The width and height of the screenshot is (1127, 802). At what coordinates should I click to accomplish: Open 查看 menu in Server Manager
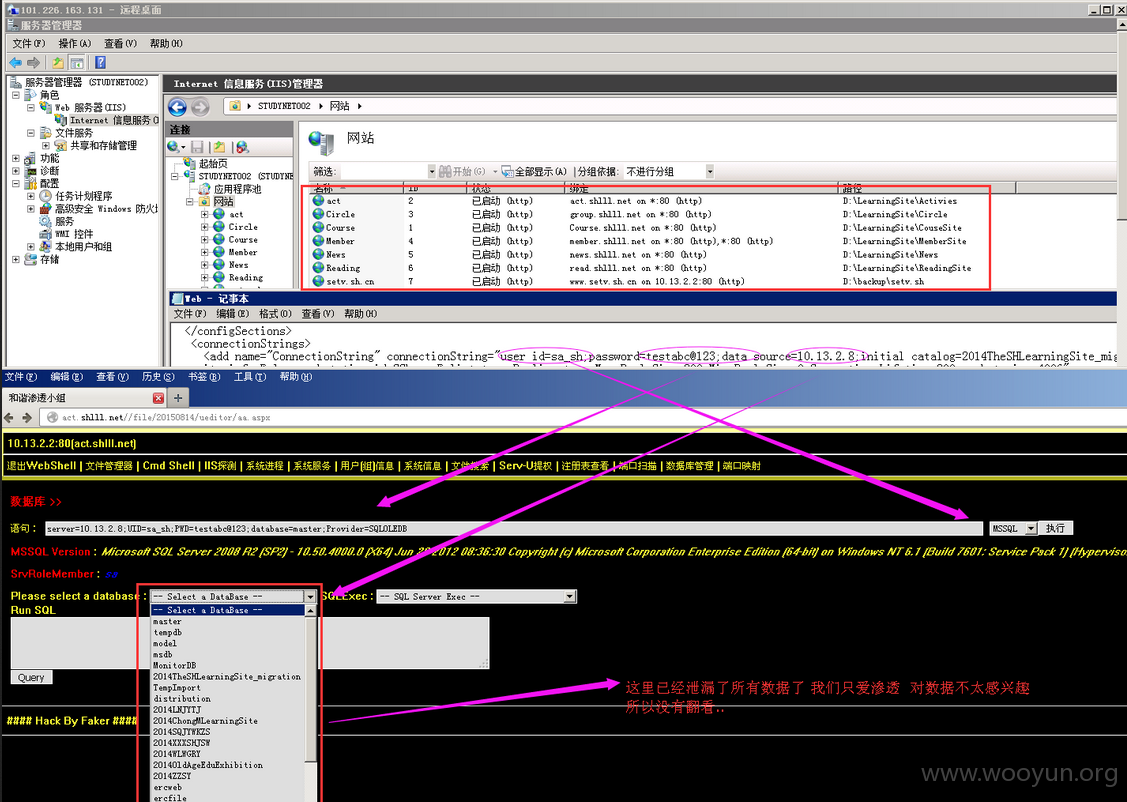[x=120, y=44]
